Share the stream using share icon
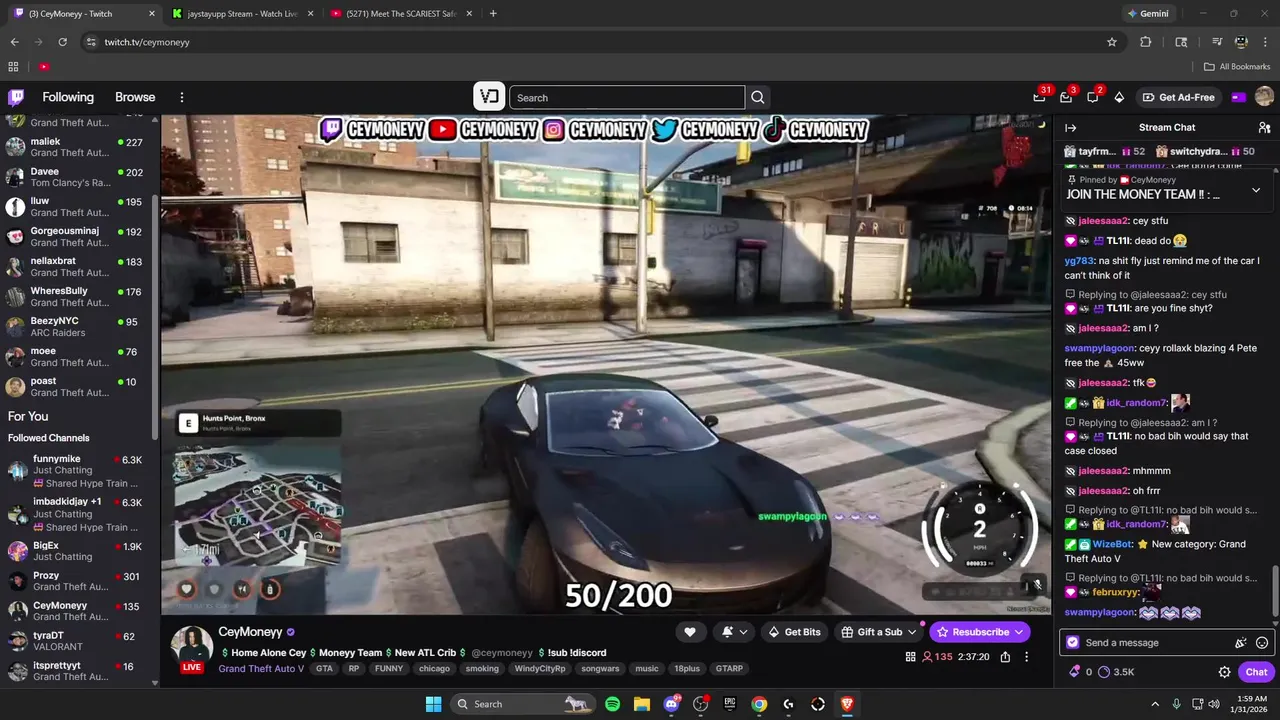 (x=1005, y=657)
